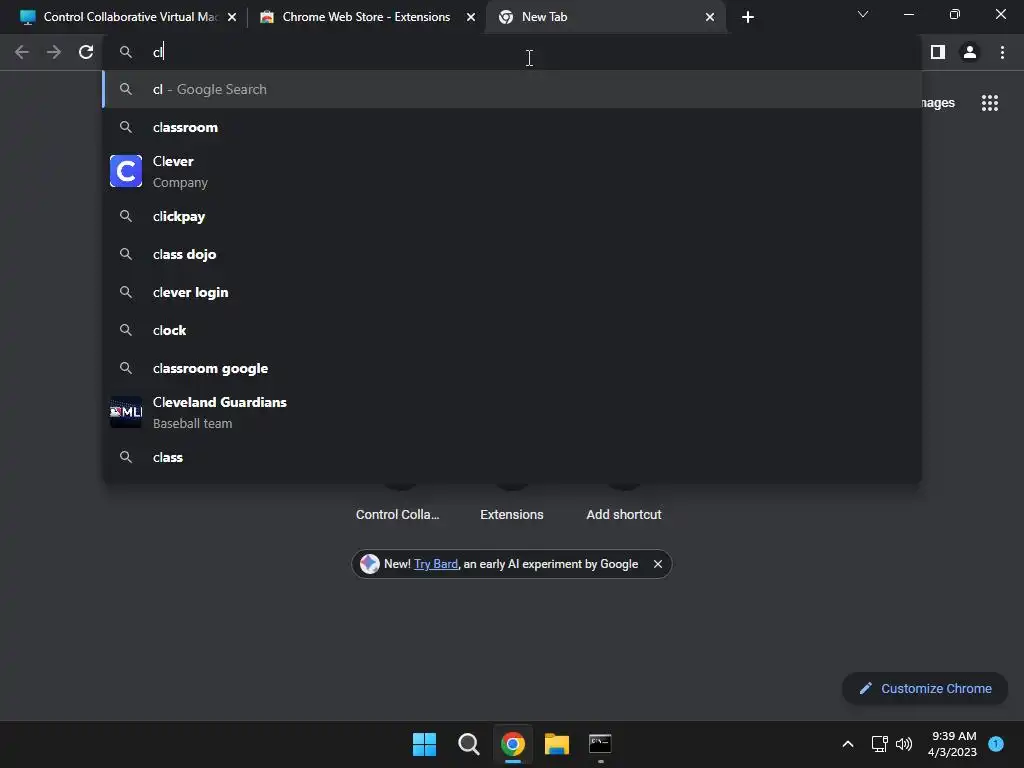Click the Clever blue C logo
Screen dimensions: 1024x768
[x=126, y=171]
